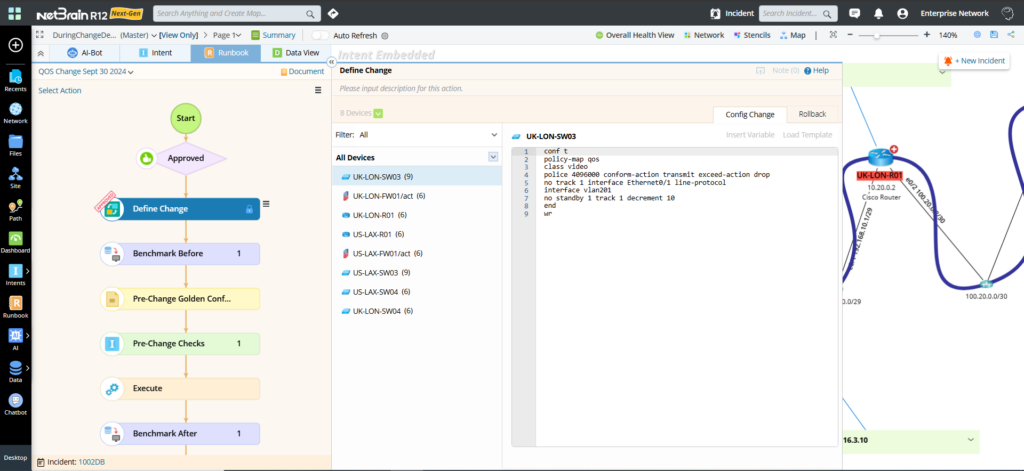
Task: Click the + New Incident button
Action: pos(973,61)
